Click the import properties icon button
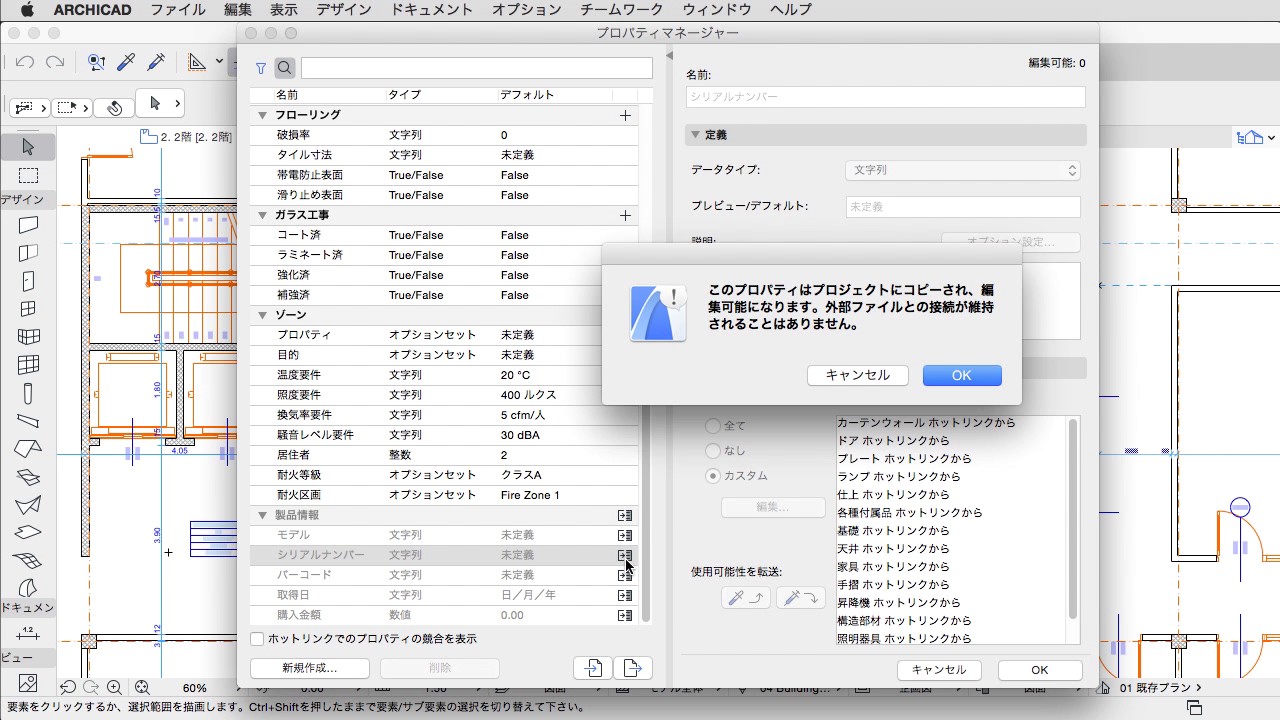 pyautogui.click(x=593, y=668)
